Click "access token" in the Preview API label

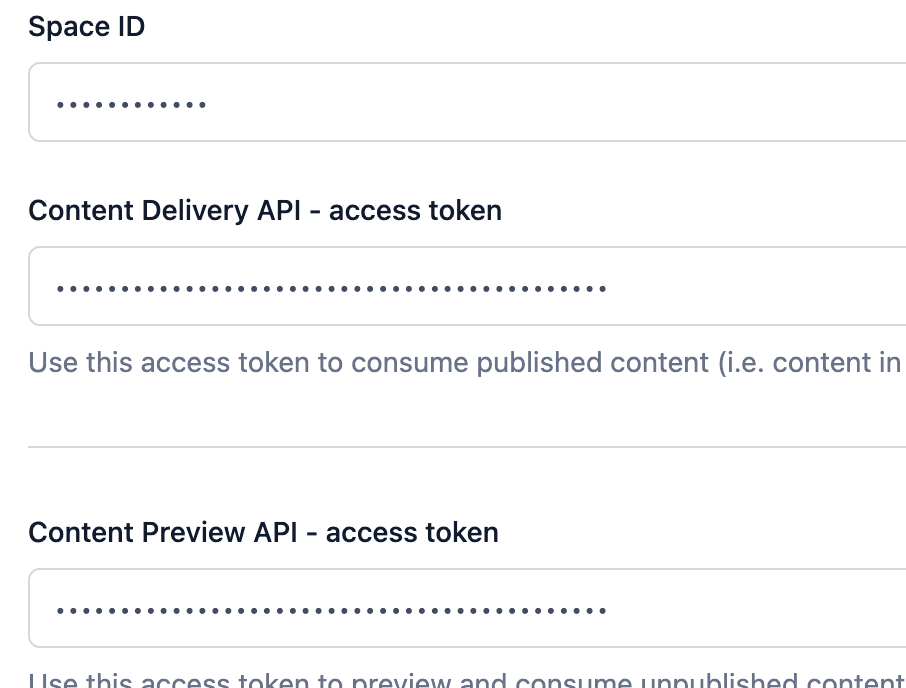coord(412,532)
